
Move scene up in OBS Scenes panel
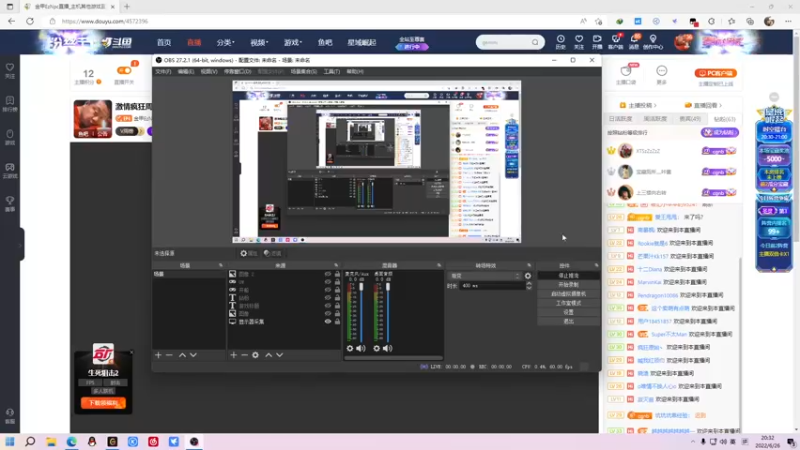tap(182, 355)
